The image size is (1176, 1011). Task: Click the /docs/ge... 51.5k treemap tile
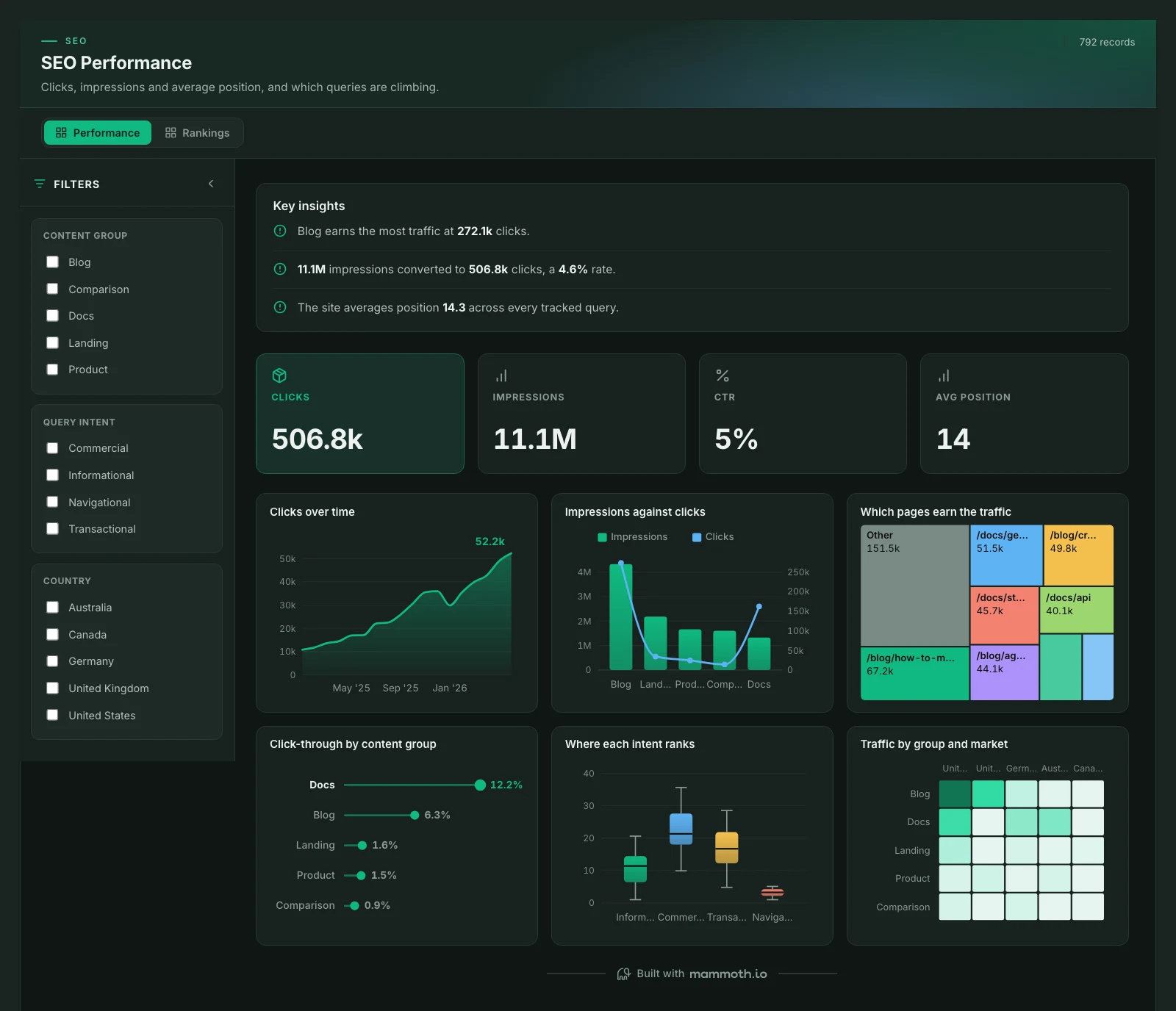coord(1006,555)
